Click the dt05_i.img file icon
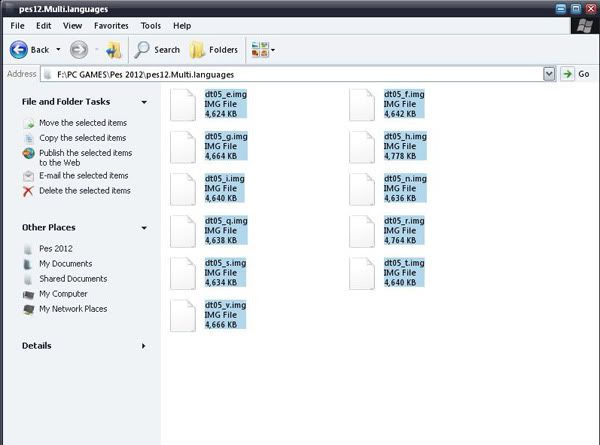This screenshot has height=445, width=600. pos(183,189)
